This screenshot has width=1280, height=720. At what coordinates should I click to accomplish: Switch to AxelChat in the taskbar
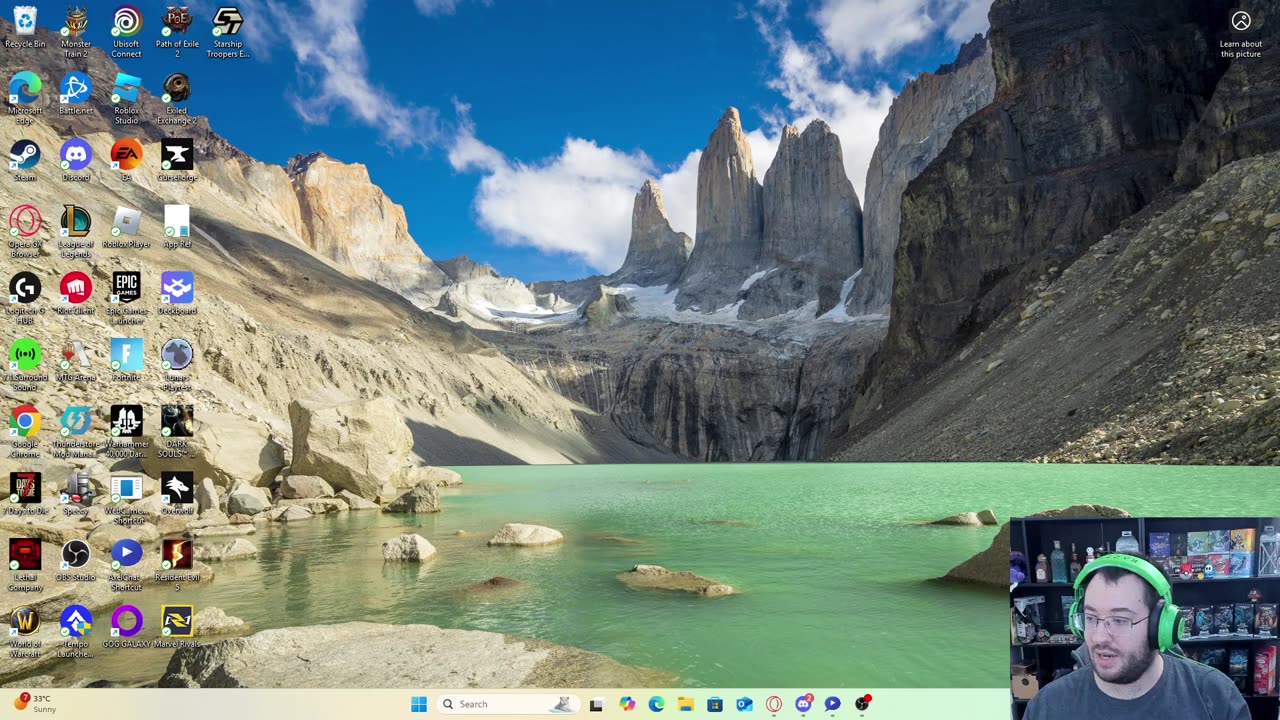coord(833,704)
